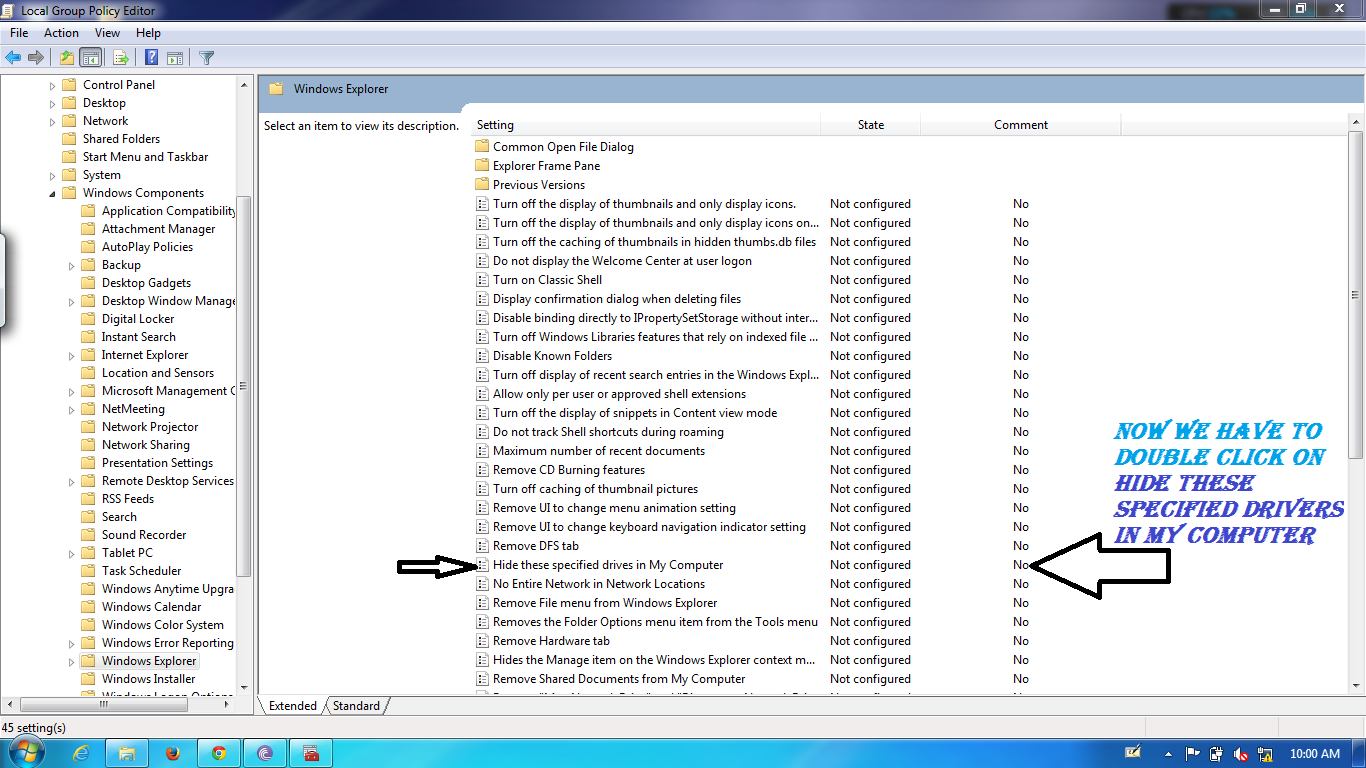Sort by the Setting column header
The image size is (1366, 768).
(x=645, y=125)
